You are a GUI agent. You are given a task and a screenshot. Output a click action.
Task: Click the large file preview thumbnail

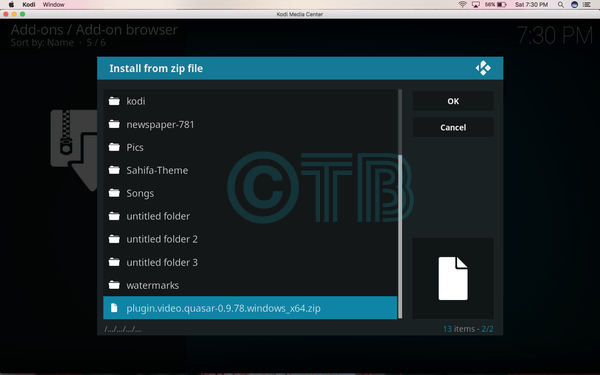coord(453,278)
